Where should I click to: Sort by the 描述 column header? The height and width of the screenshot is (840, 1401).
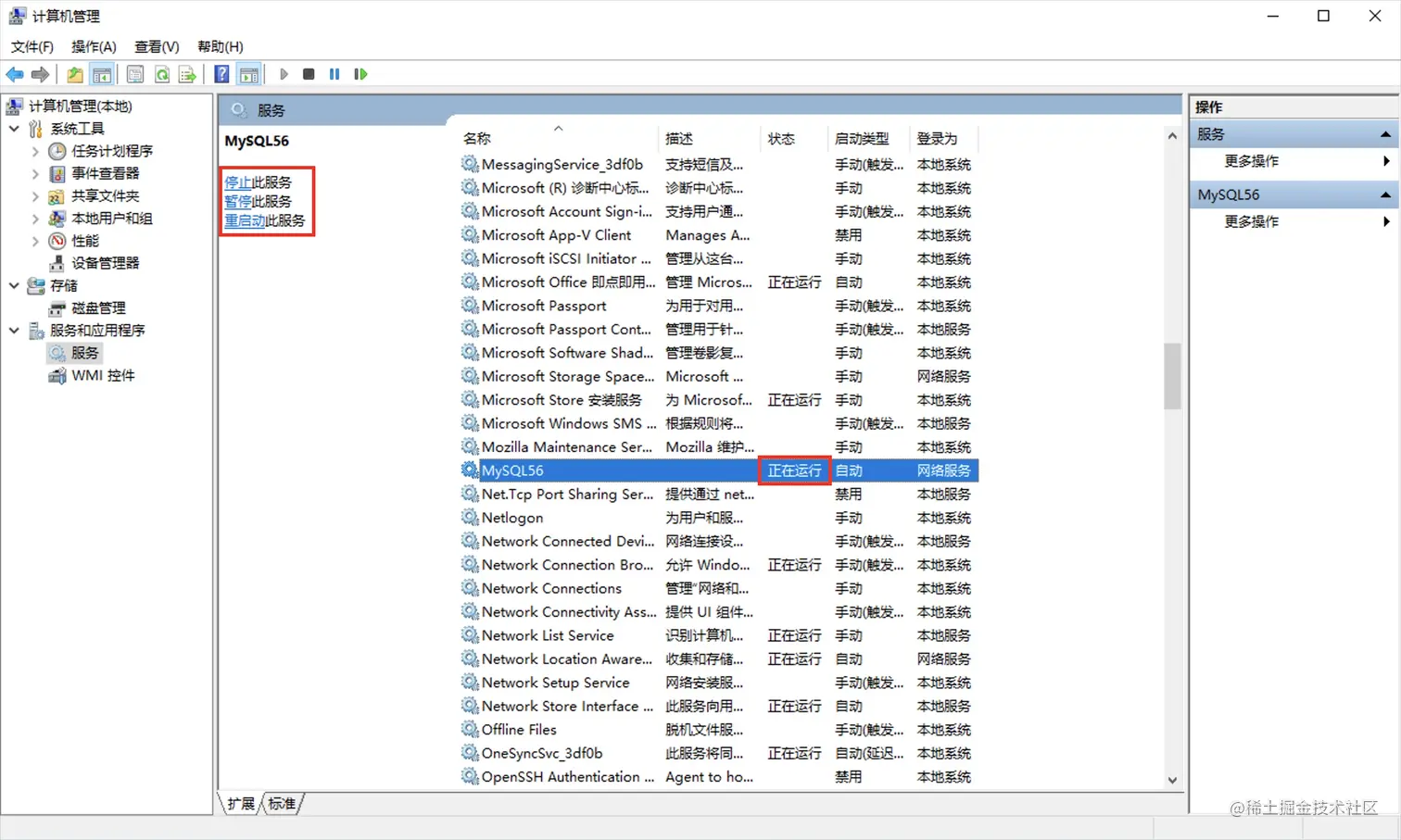[x=710, y=138]
